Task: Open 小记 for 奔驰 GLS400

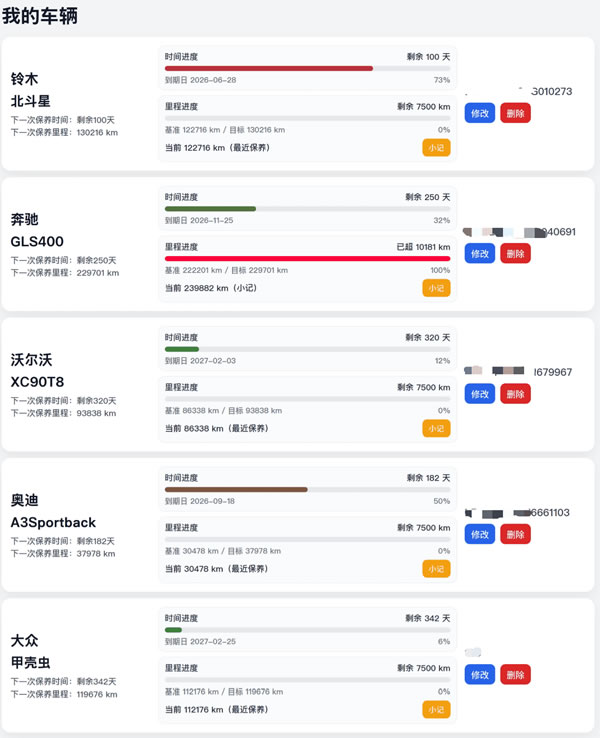Action: pyautogui.click(x=436, y=288)
